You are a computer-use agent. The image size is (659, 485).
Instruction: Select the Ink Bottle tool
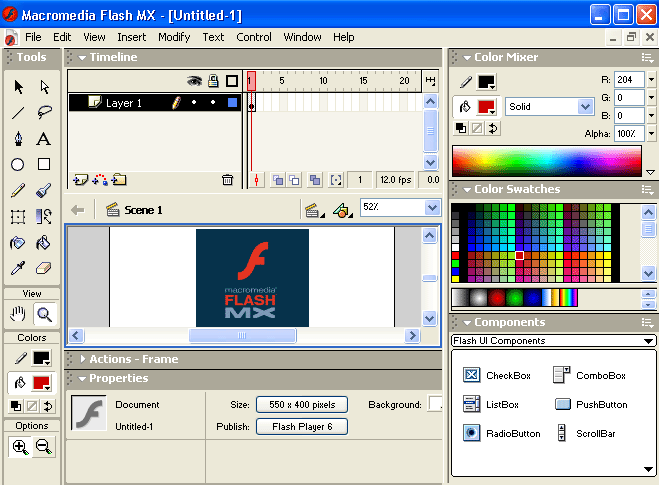pyautogui.click(x=18, y=243)
